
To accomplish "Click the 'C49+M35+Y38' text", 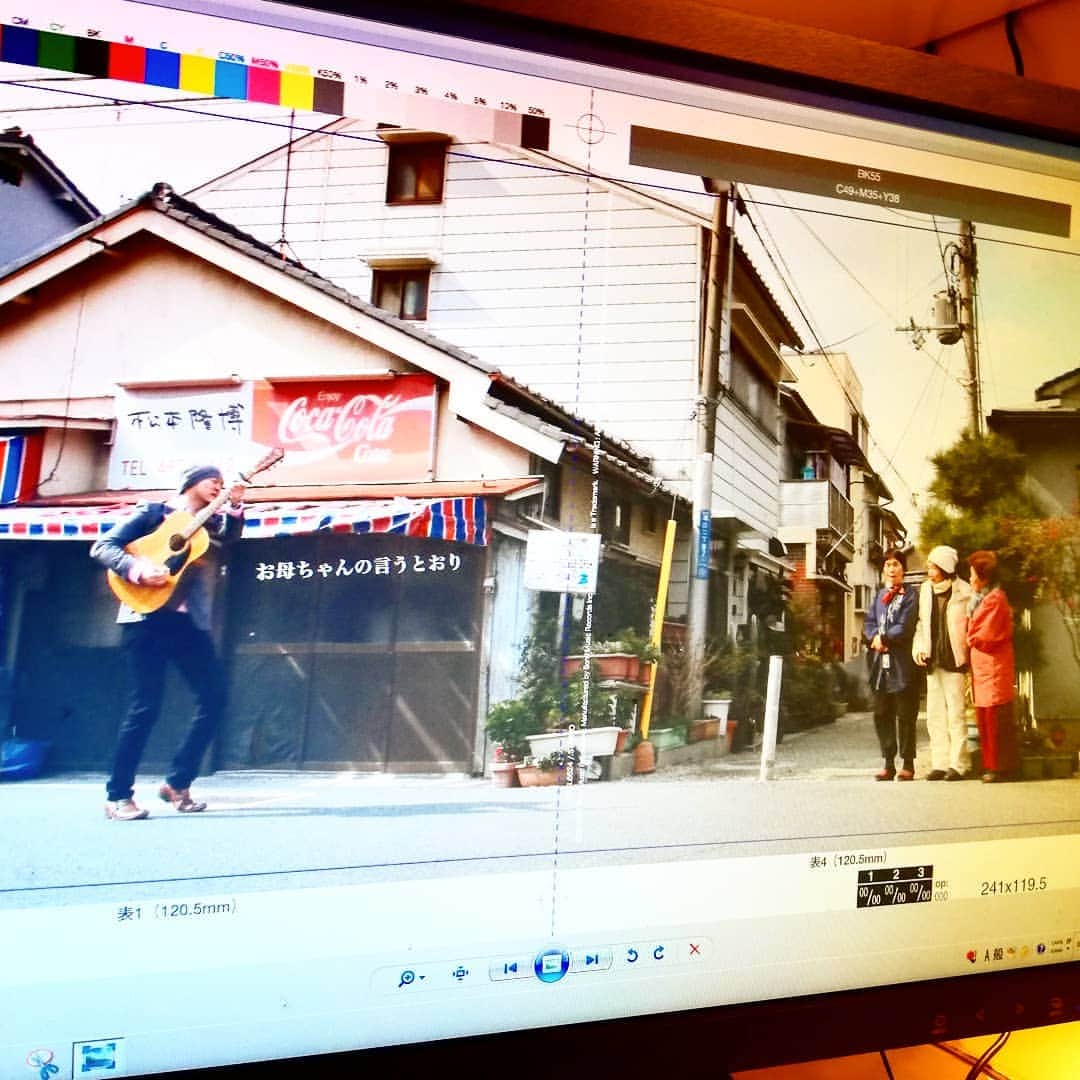I will coord(868,194).
